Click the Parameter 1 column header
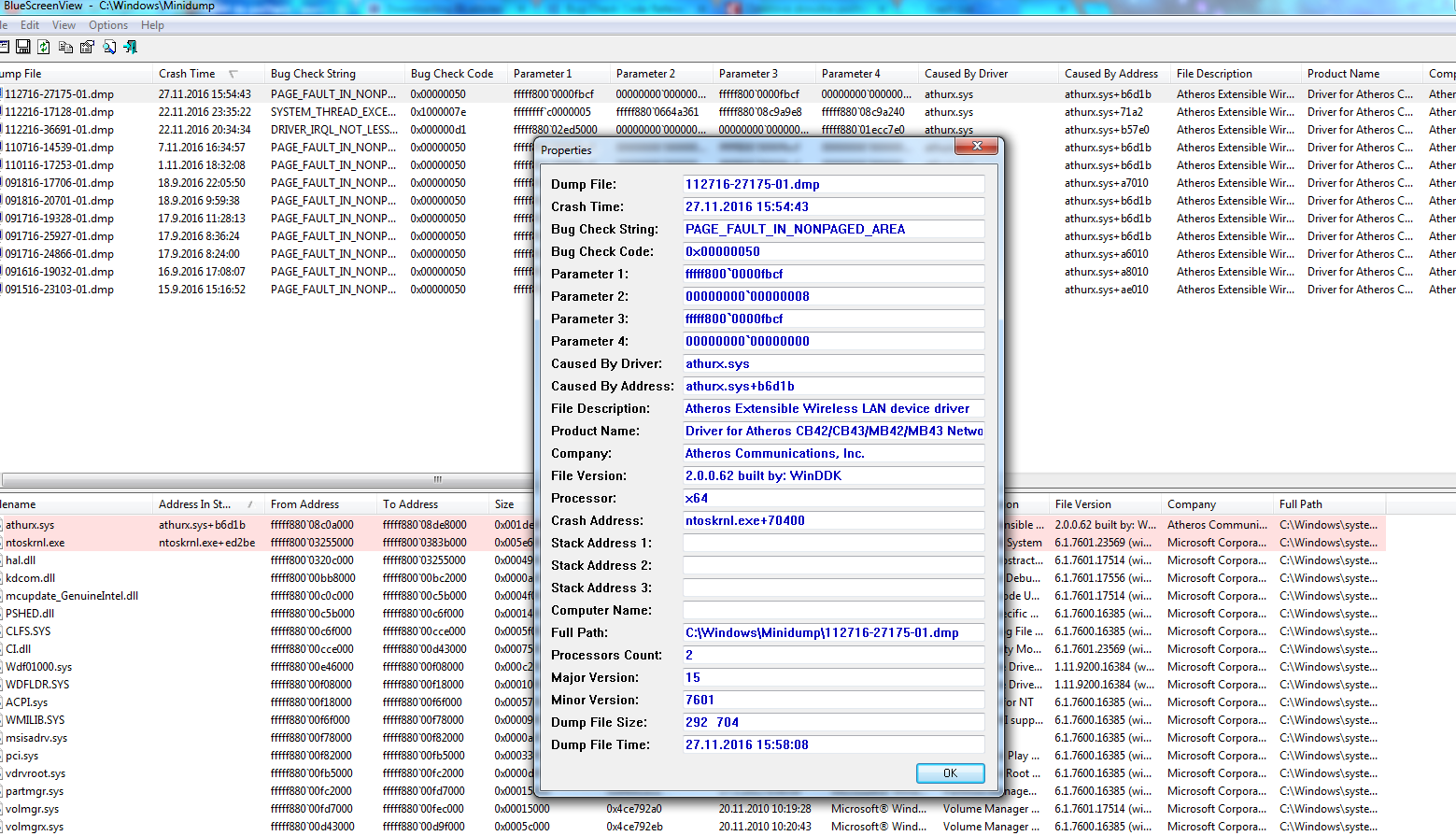Screen dimensions: 1456x836 point(558,74)
